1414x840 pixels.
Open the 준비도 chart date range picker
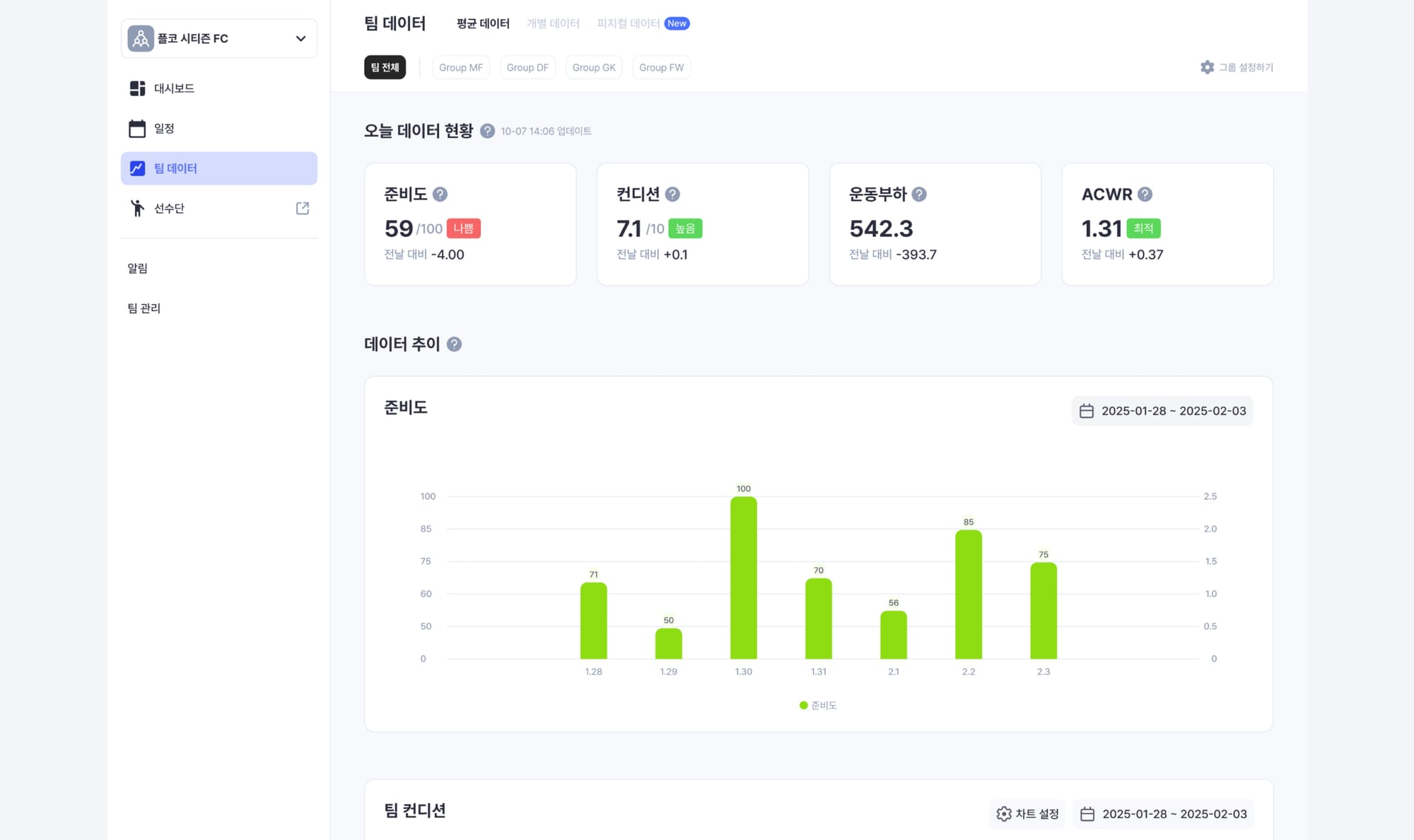point(1162,411)
